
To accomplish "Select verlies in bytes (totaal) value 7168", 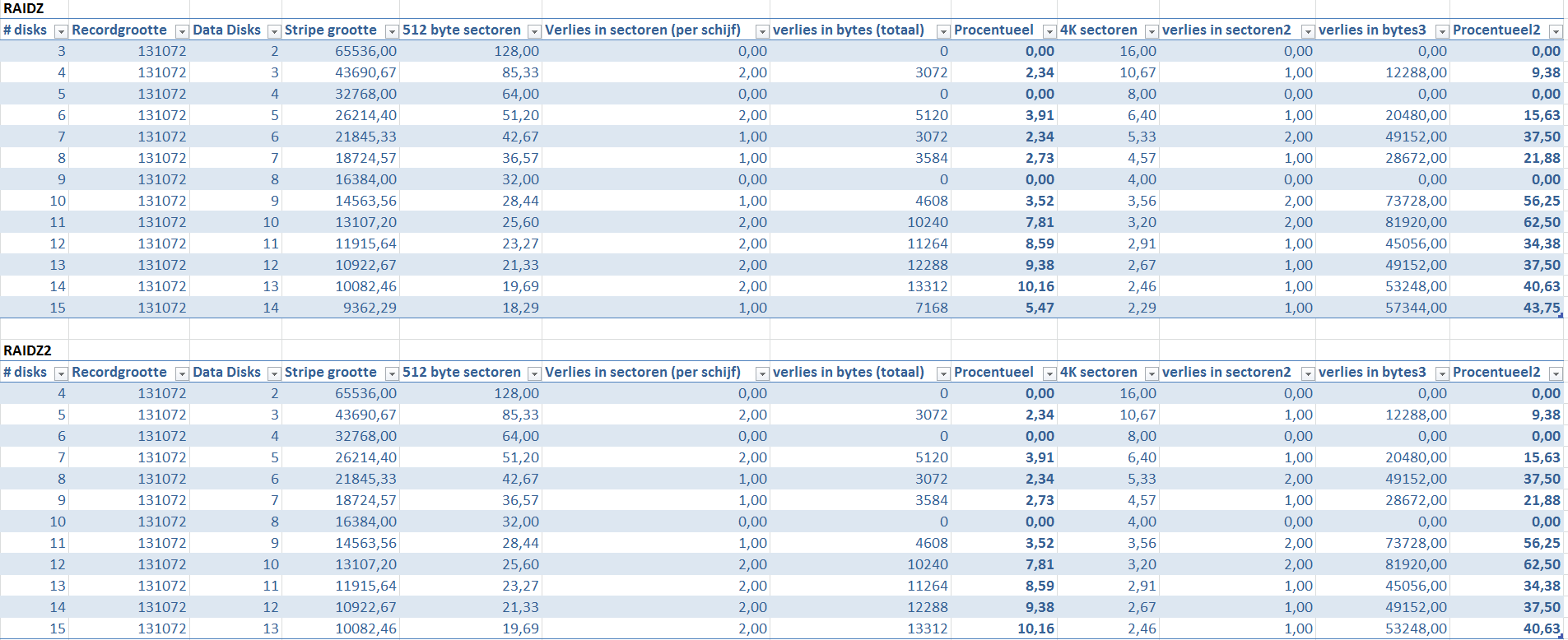I will tap(861, 308).
